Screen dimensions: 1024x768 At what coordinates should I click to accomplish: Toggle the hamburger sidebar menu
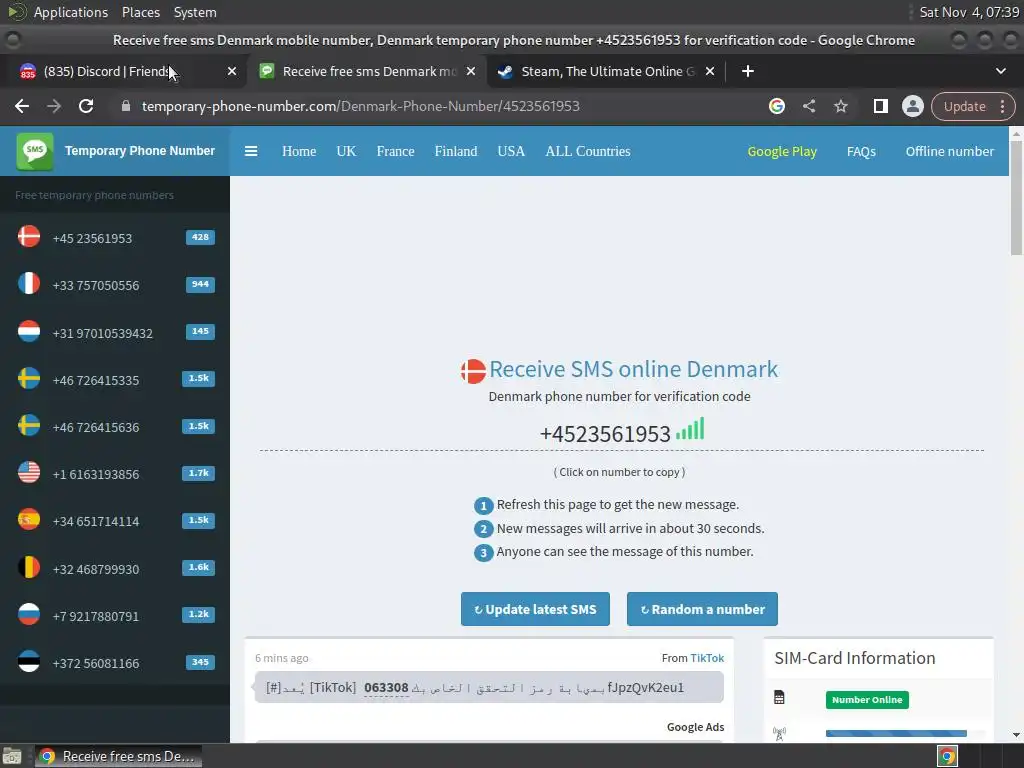coord(251,152)
